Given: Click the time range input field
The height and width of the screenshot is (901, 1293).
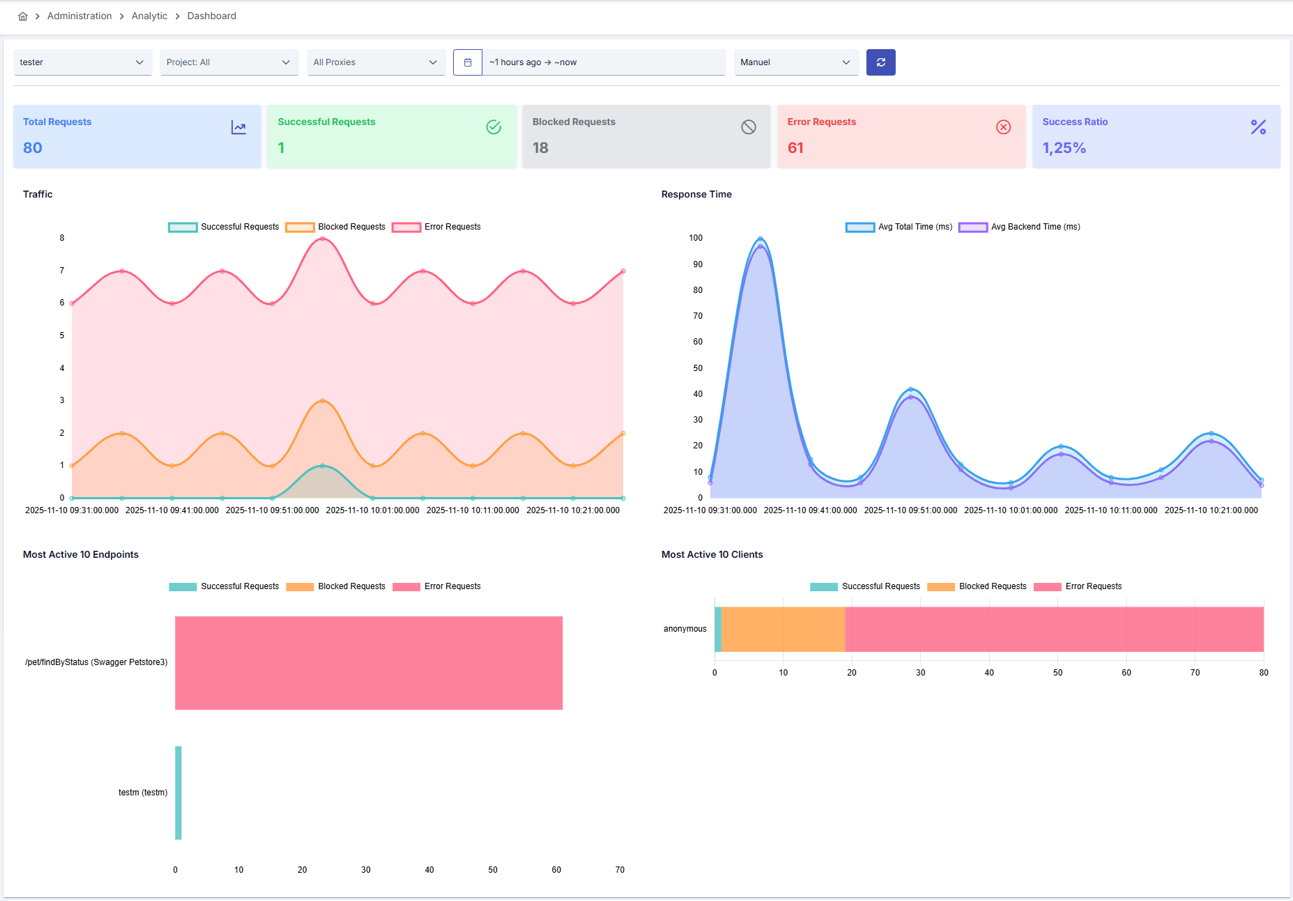Looking at the screenshot, I should pyautogui.click(x=603, y=62).
